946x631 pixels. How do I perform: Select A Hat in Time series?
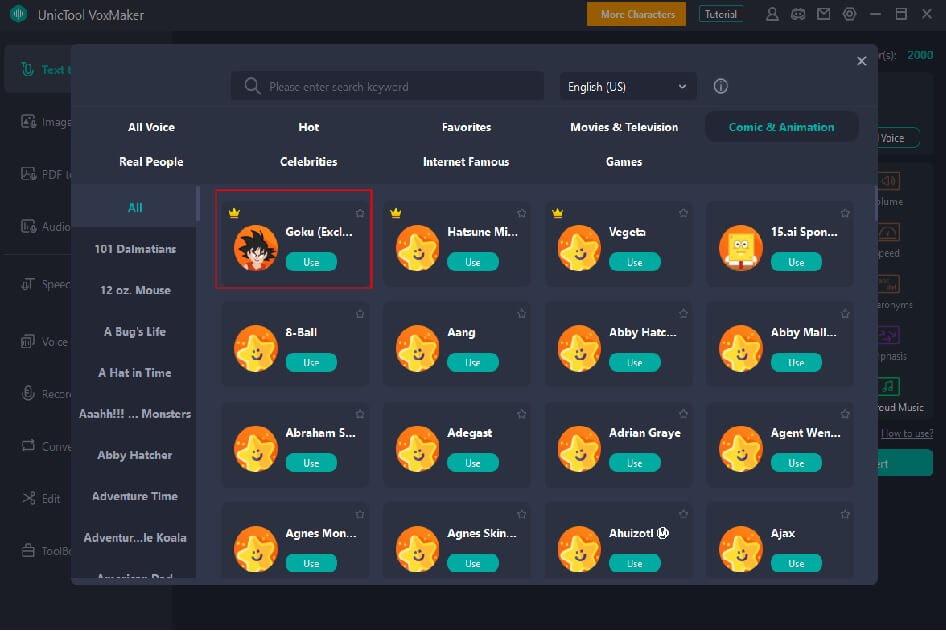pyautogui.click(x=135, y=373)
